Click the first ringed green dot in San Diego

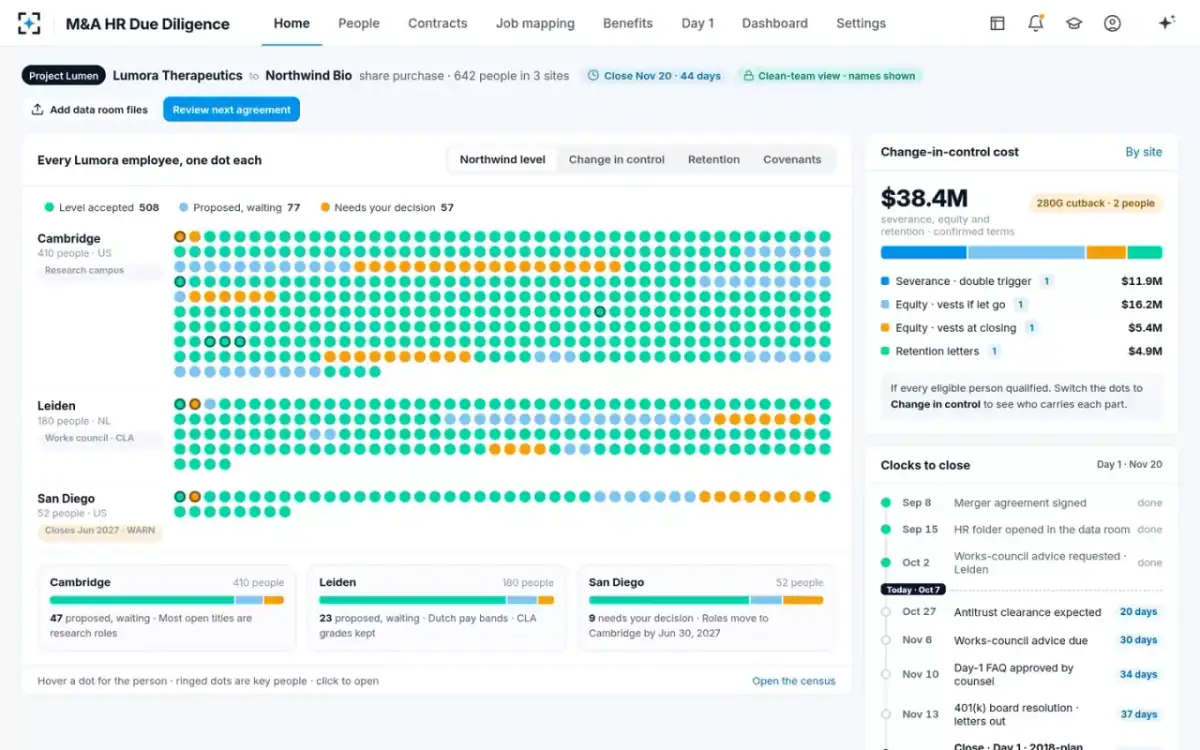(180, 497)
